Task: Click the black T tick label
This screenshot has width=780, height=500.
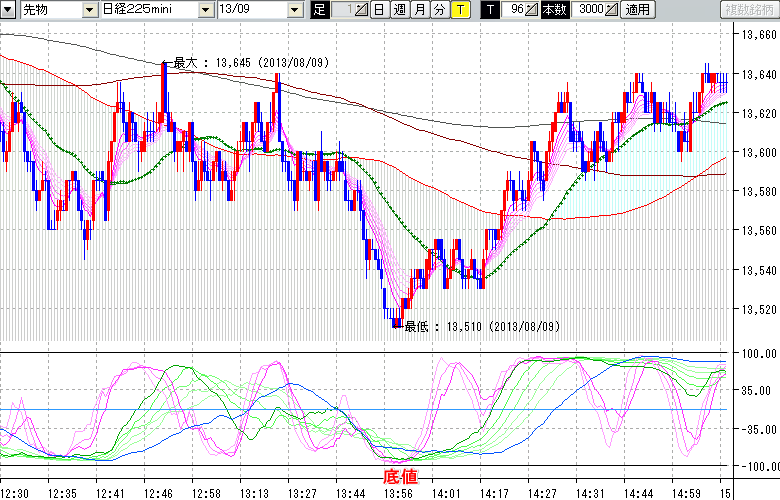Action: (x=489, y=9)
